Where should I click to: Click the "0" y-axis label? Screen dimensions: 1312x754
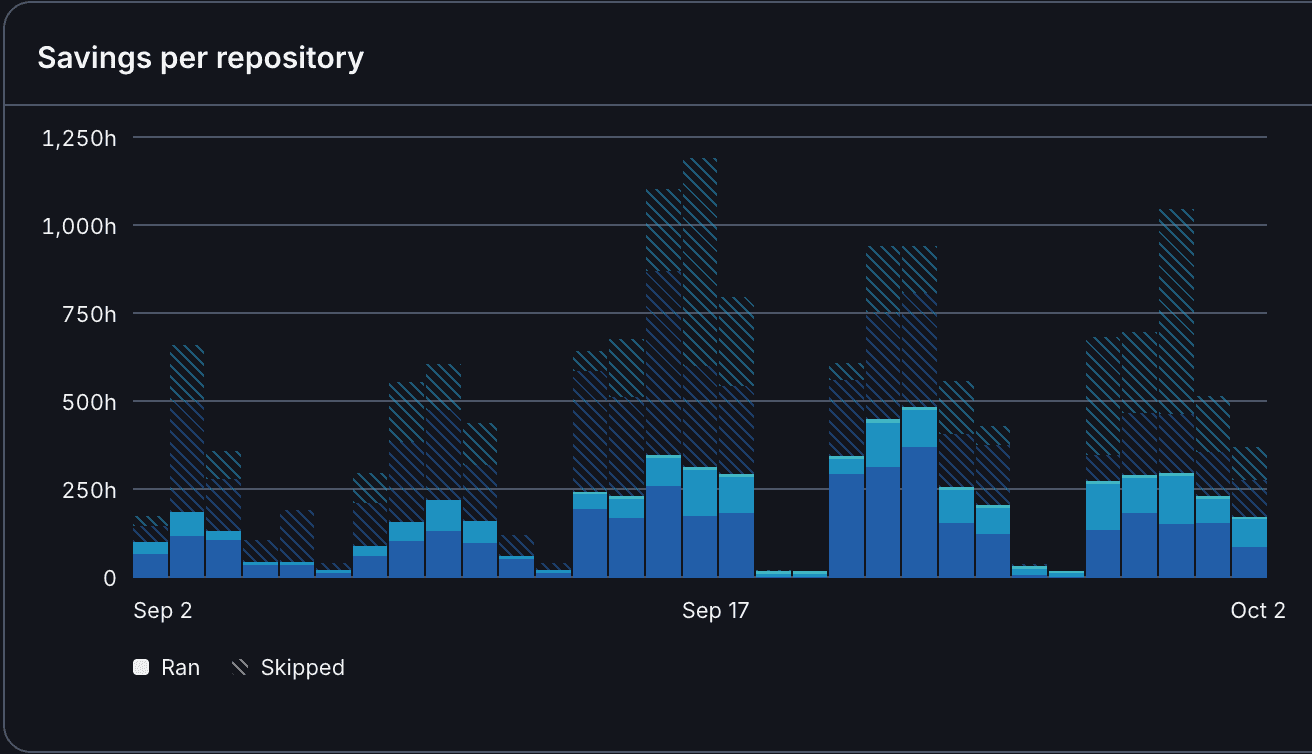click(x=110, y=578)
